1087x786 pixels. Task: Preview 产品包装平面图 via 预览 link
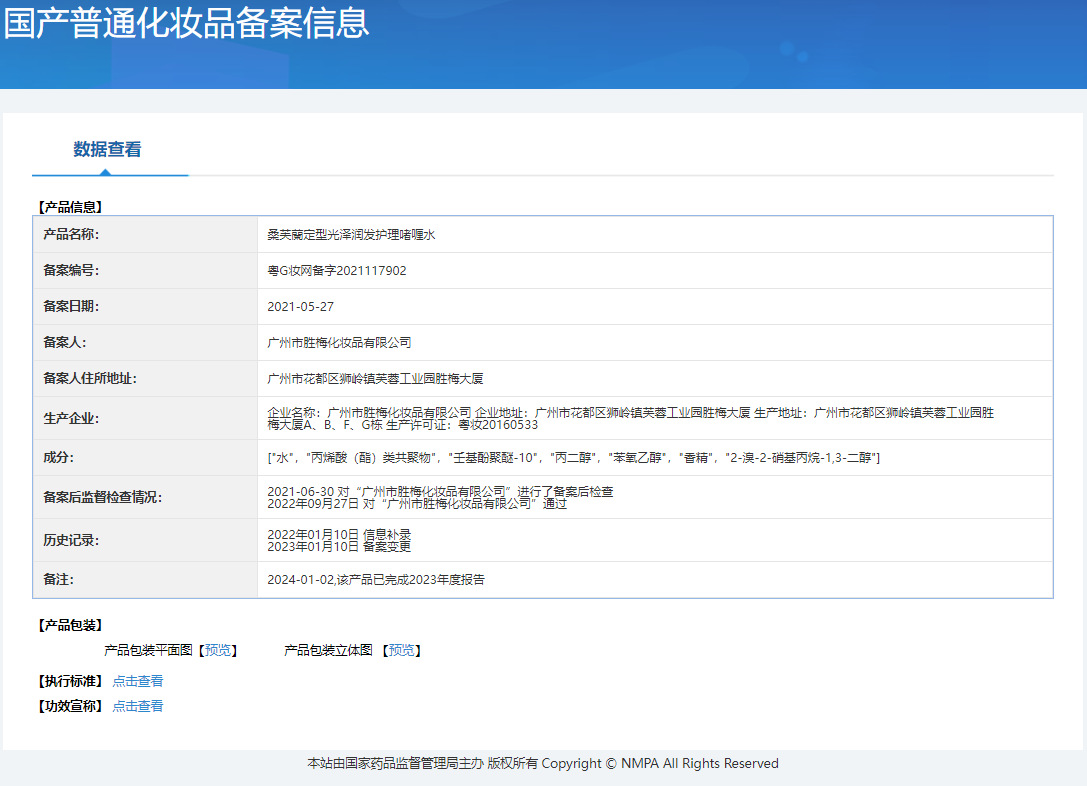(x=218, y=650)
